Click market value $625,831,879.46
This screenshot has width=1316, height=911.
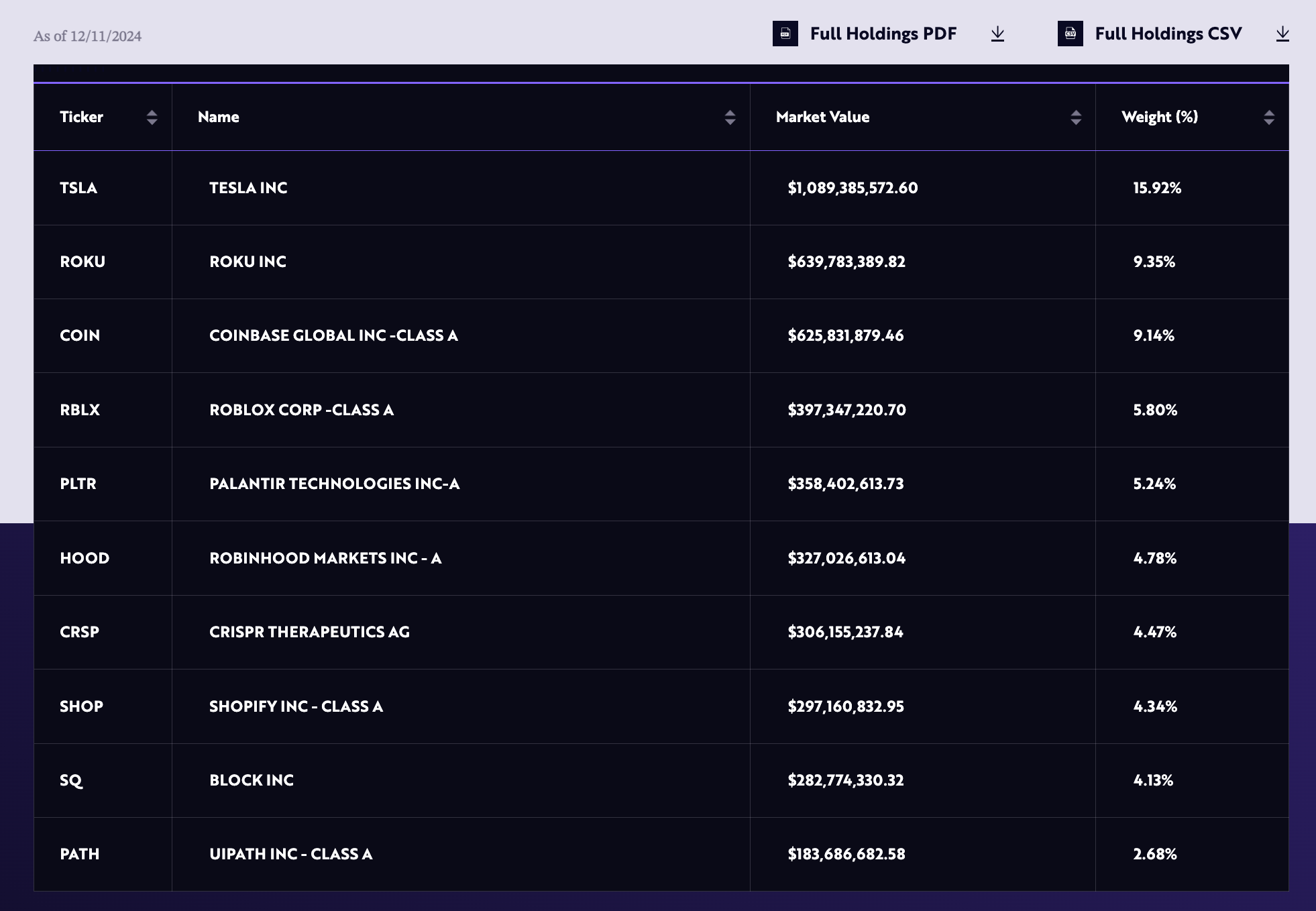pos(846,335)
